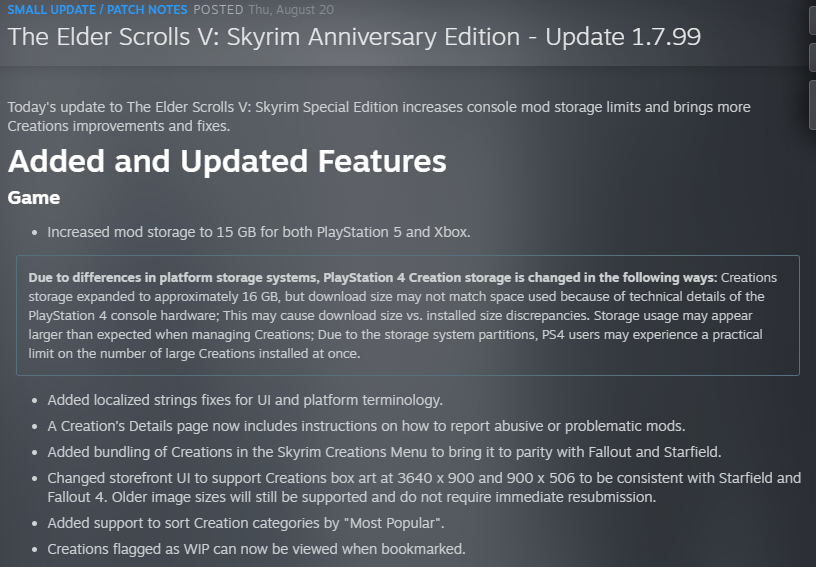Open the SMALL UPDATE / PATCH NOTES category link

[97, 9]
